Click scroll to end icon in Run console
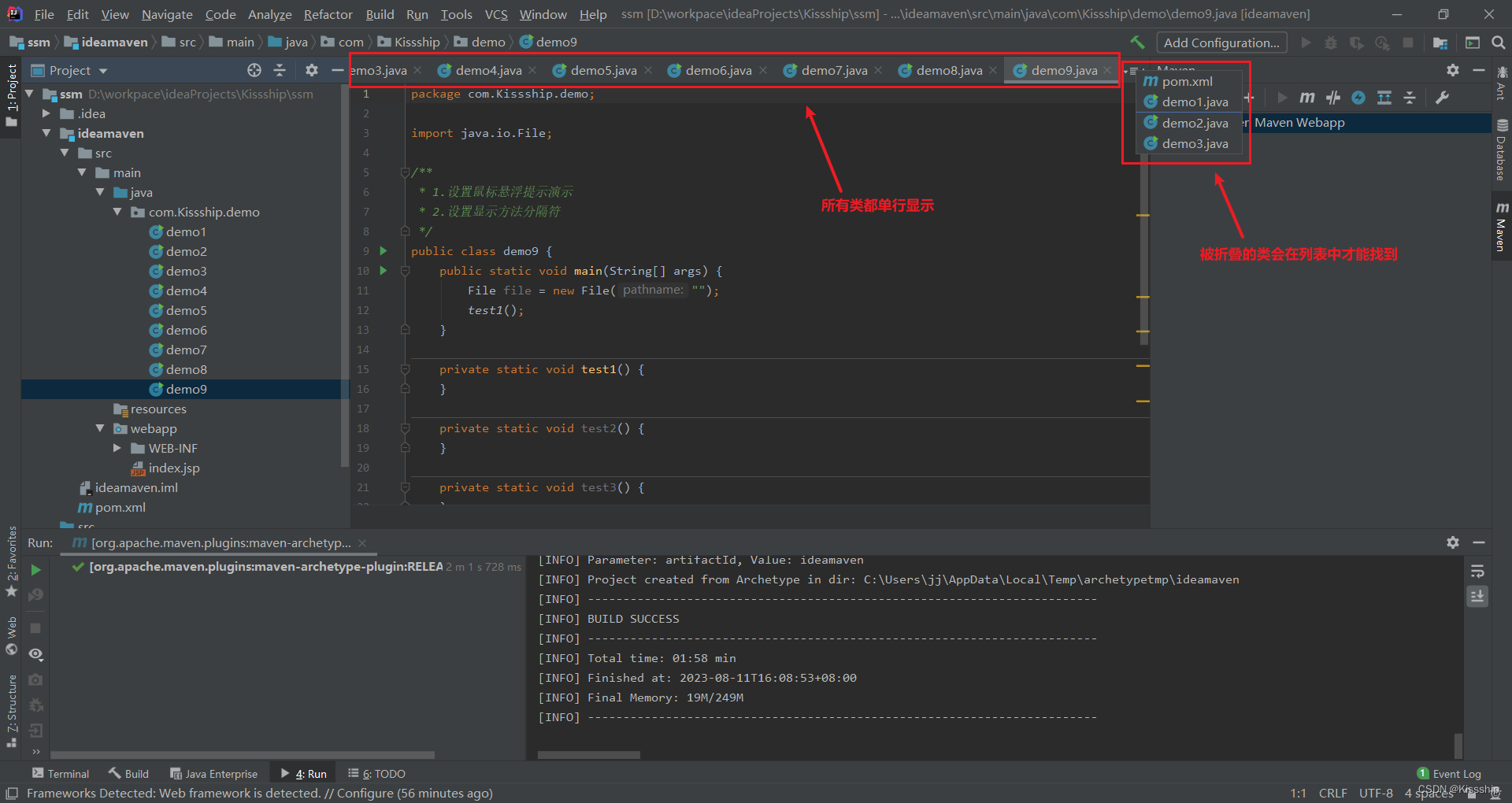Screen dimensions: 1512x803 tap(1477, 596)
